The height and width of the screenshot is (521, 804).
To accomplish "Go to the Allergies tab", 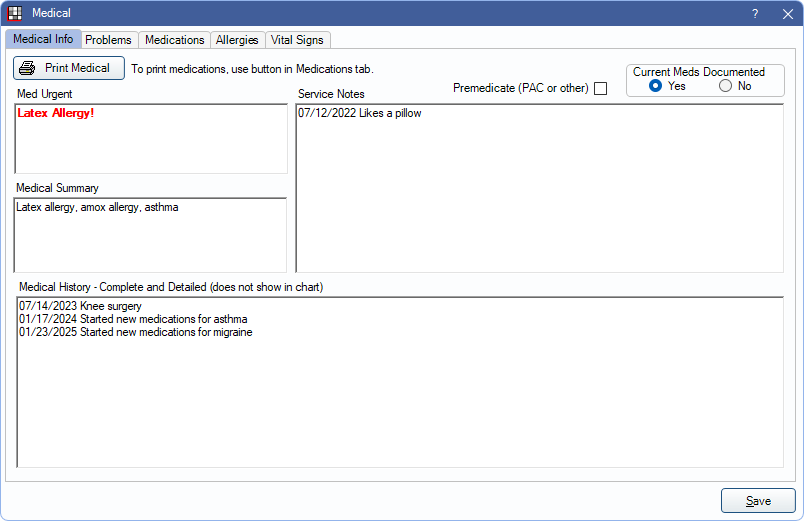I will 237,40.
